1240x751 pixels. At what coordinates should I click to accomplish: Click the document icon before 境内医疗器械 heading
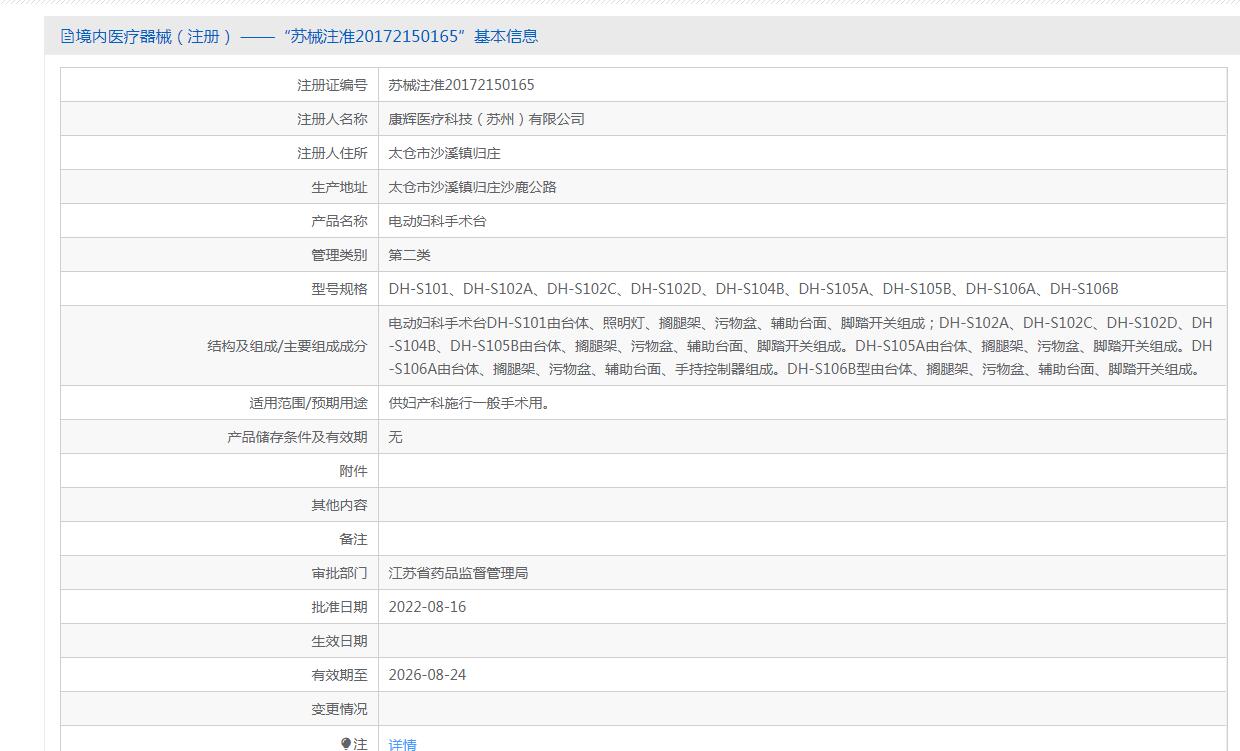pos(68,37)
